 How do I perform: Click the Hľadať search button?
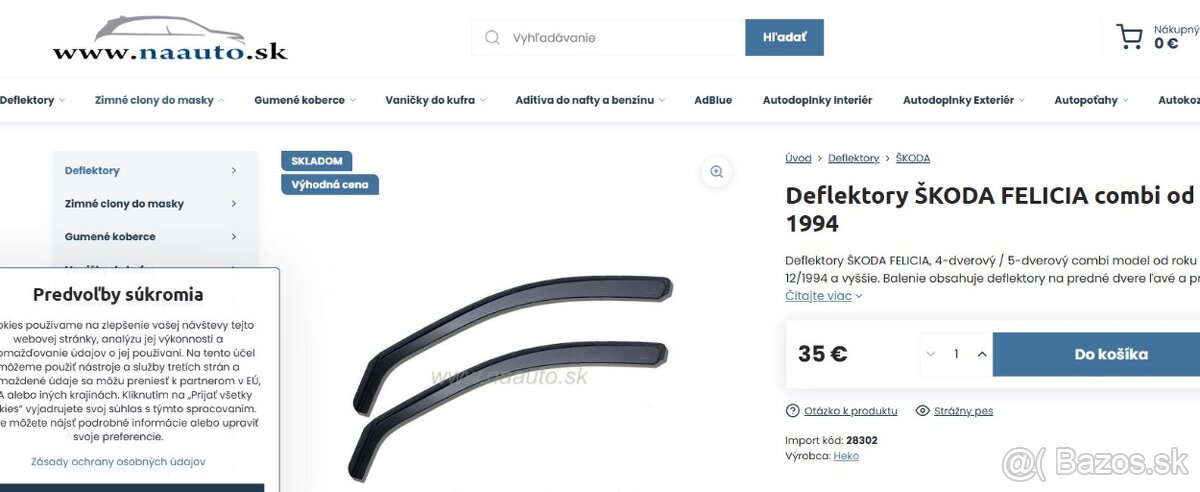click(784, 37)
